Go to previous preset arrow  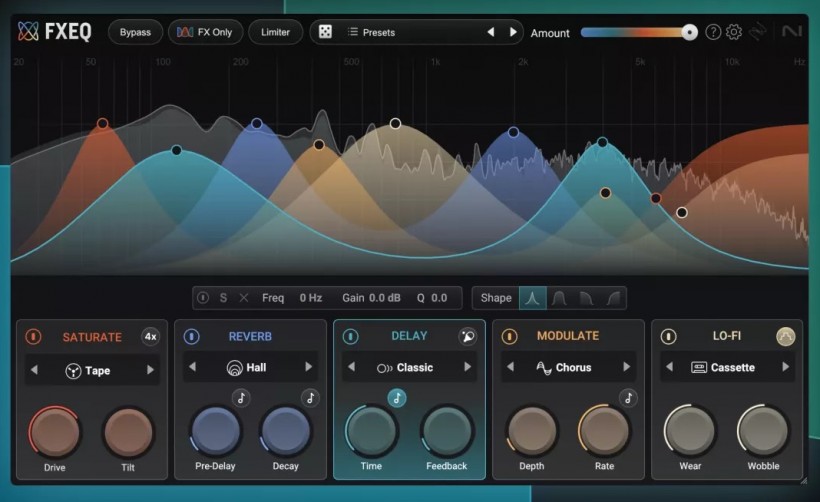[x=491, y=32]
